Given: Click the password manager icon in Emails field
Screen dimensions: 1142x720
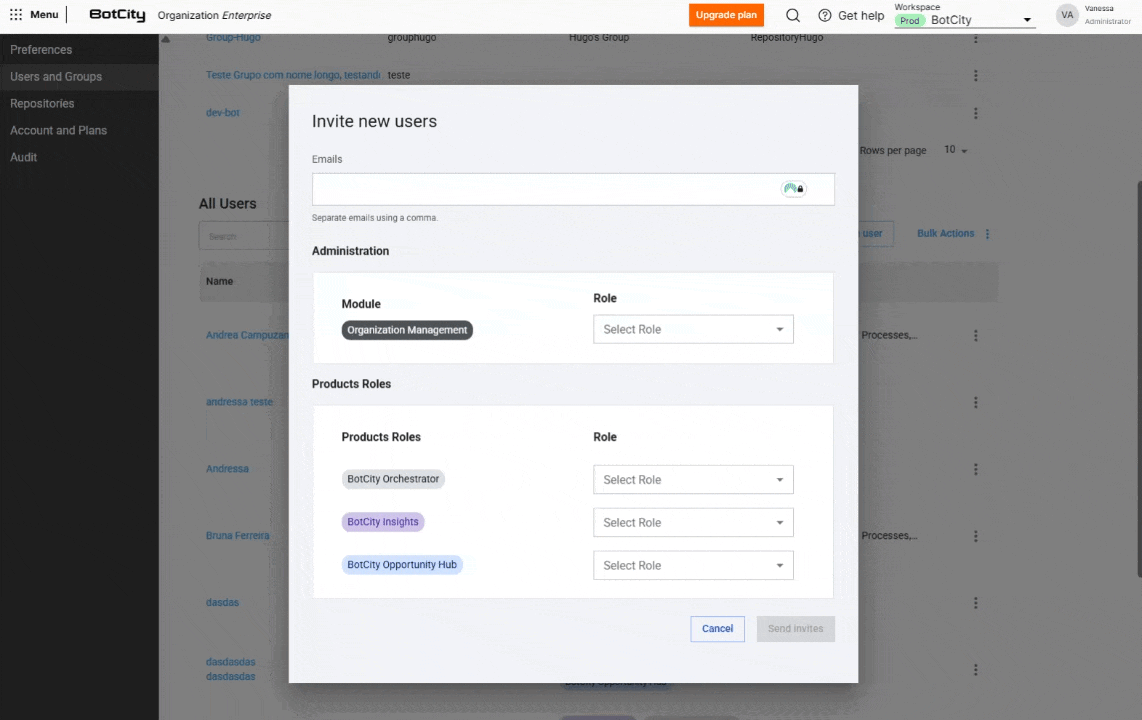Looking at the screenshot, I should pos(795,188).
